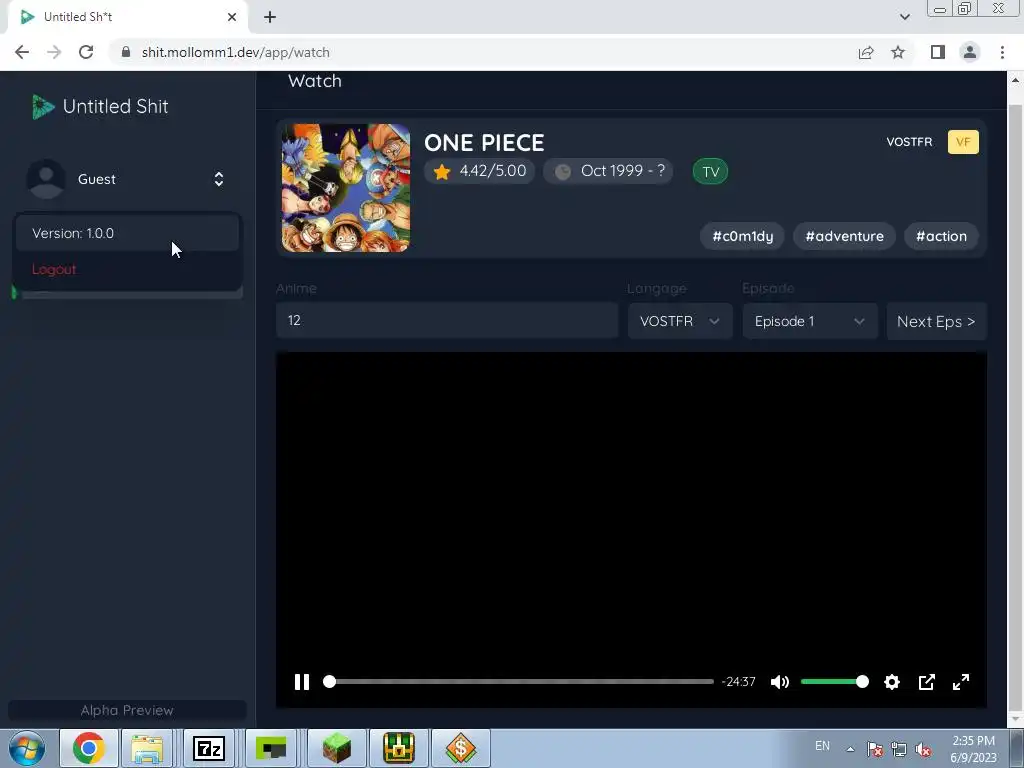The height and width of the screenshot is (768, 1024).
Task: Open Chrome profile icon
Action: tap(970, 52)
